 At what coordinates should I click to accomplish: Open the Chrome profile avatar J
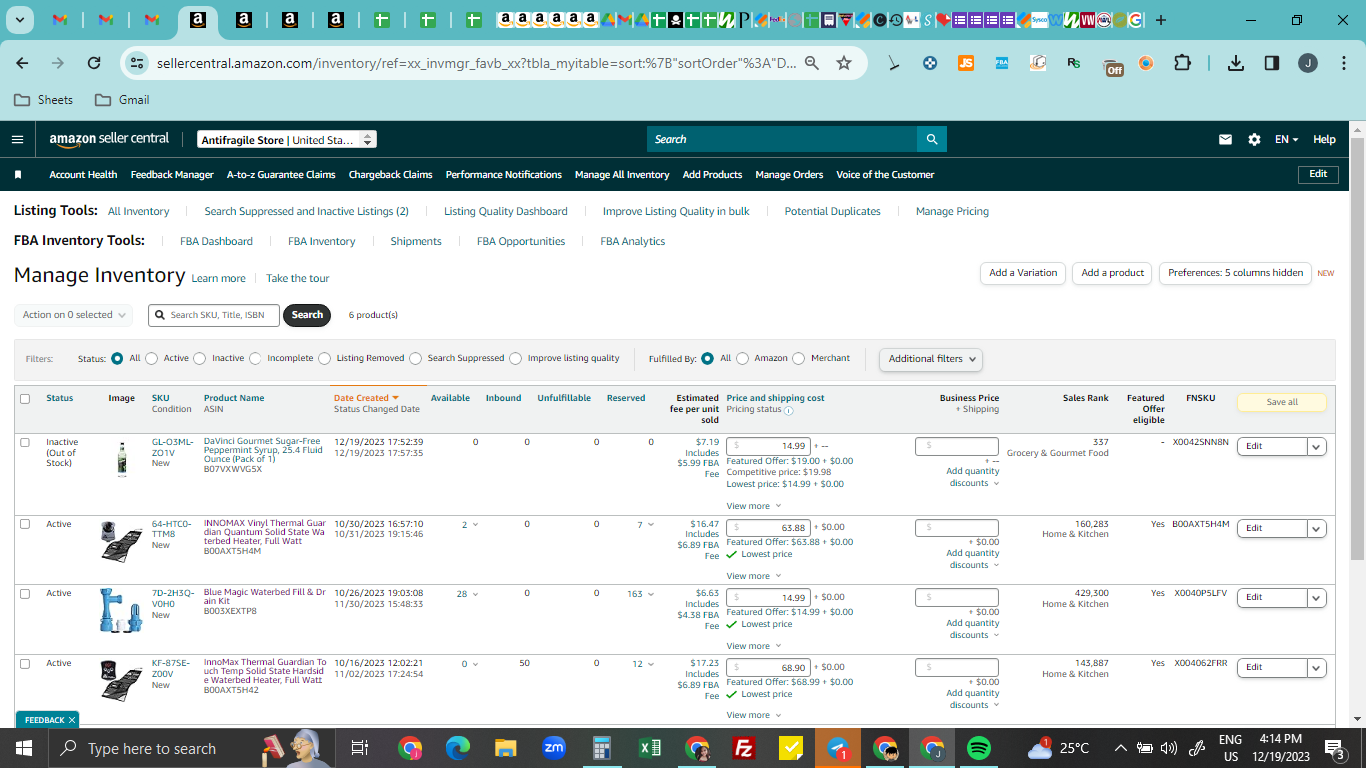[x=1308, y=63]
